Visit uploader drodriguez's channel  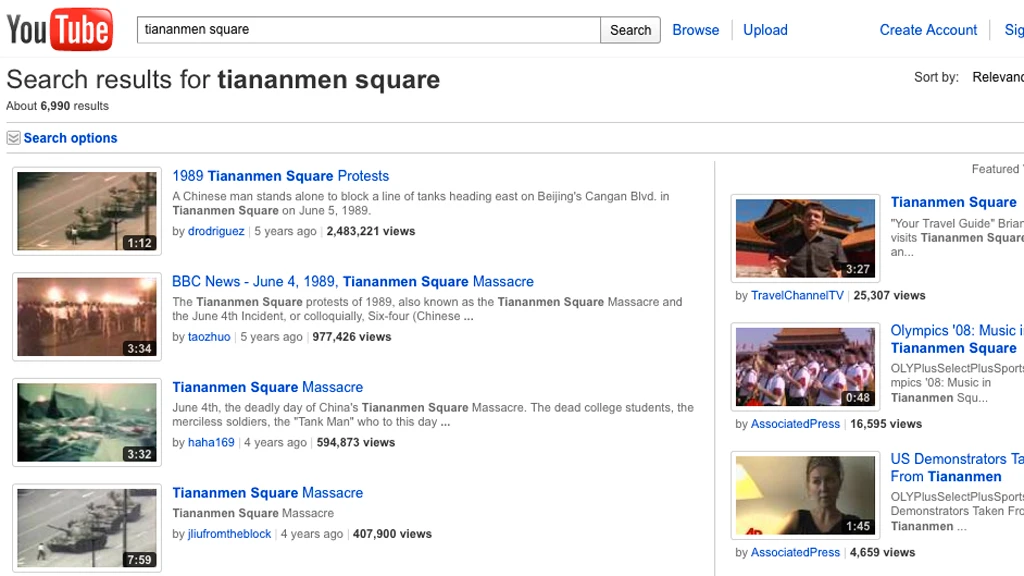[216, 231]
